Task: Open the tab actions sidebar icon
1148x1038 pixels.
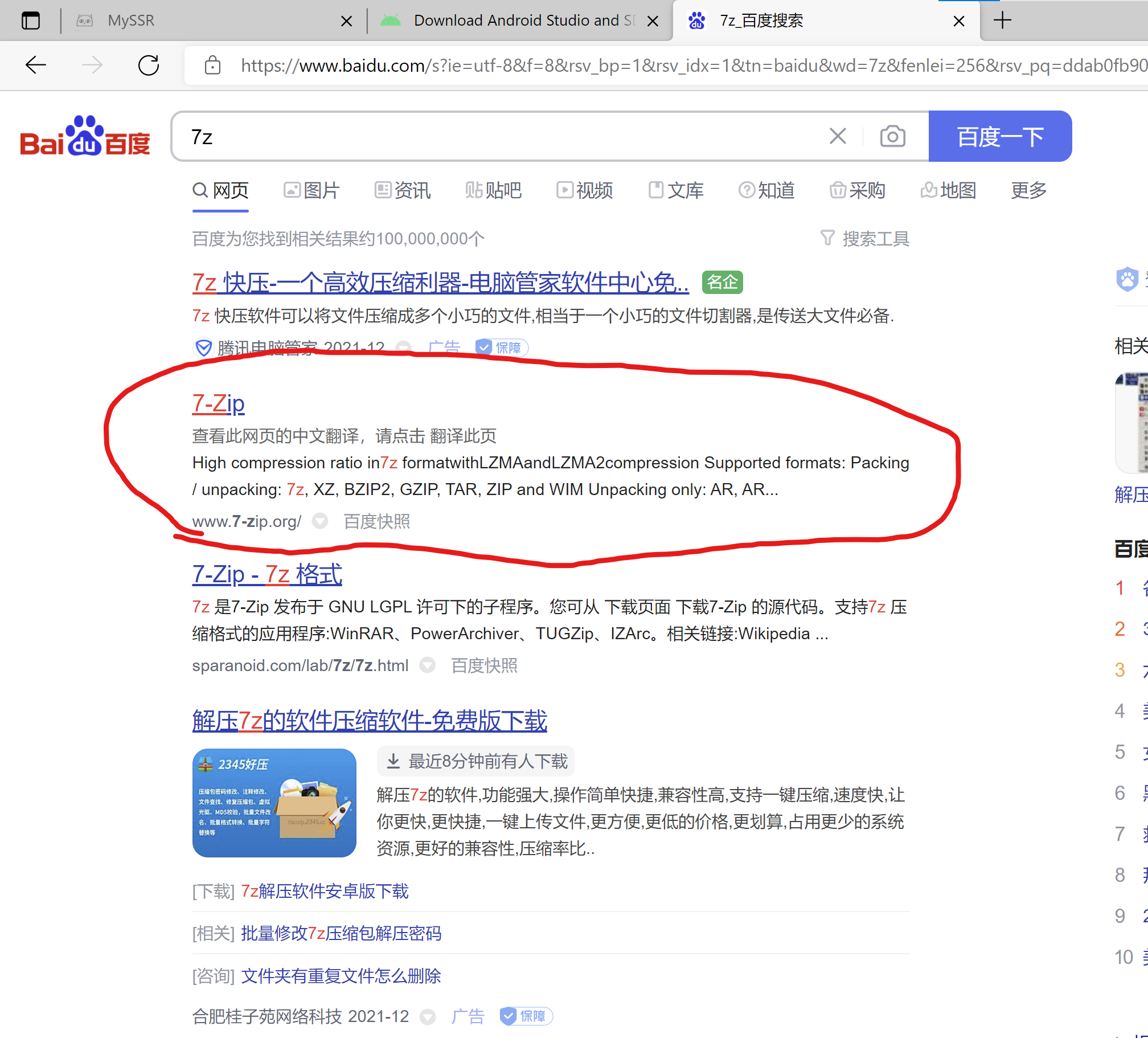Action: click(31, 21)
